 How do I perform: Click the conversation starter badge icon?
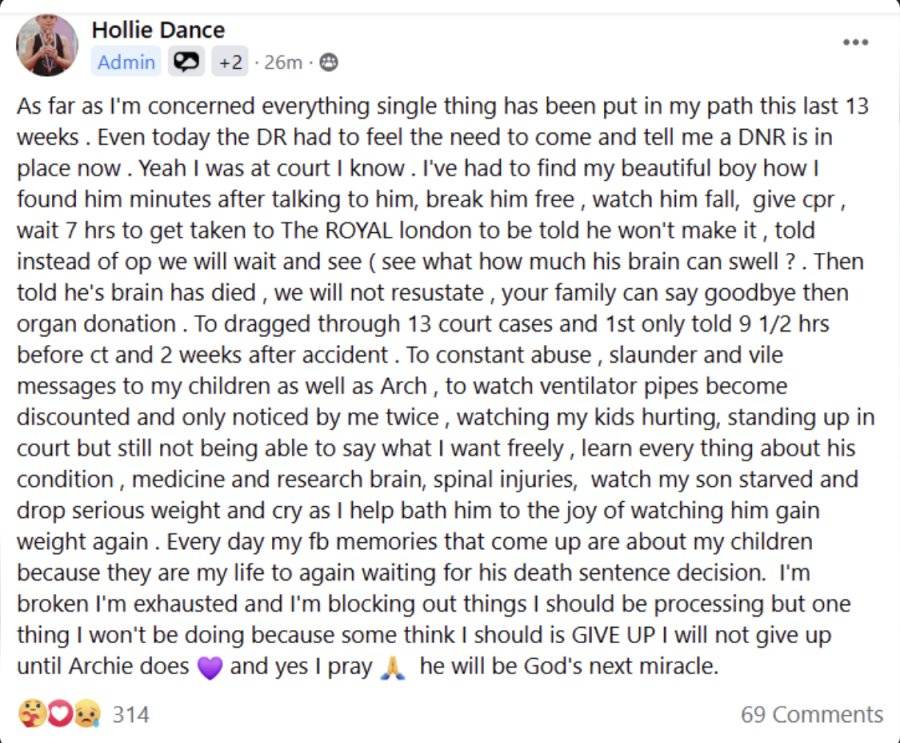pyautogui.click(x=186, y=61)
